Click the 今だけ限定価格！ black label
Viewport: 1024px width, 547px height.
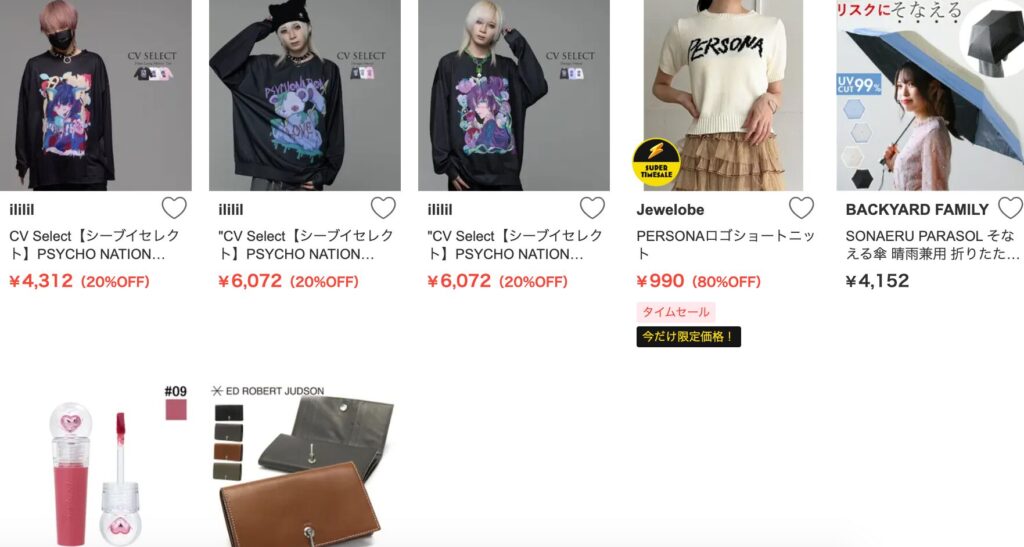click(688, 337)
